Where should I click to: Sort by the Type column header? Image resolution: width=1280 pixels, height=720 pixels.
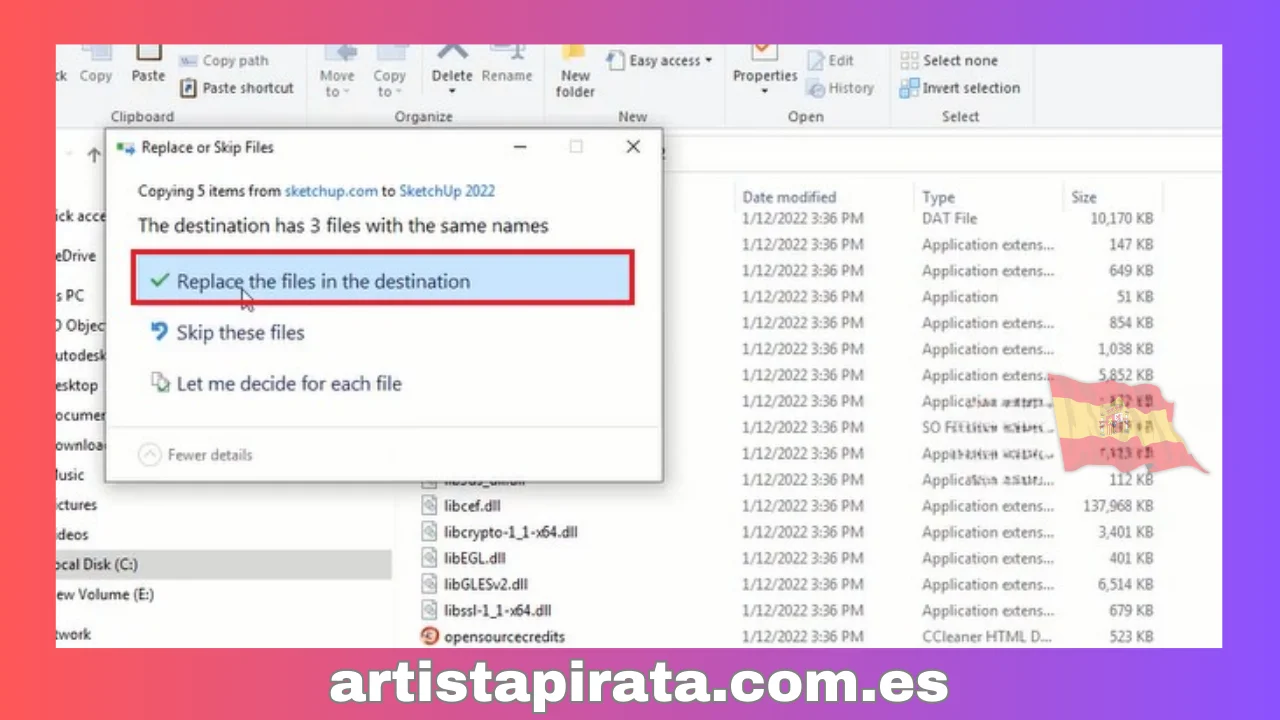tap(938, 197)
